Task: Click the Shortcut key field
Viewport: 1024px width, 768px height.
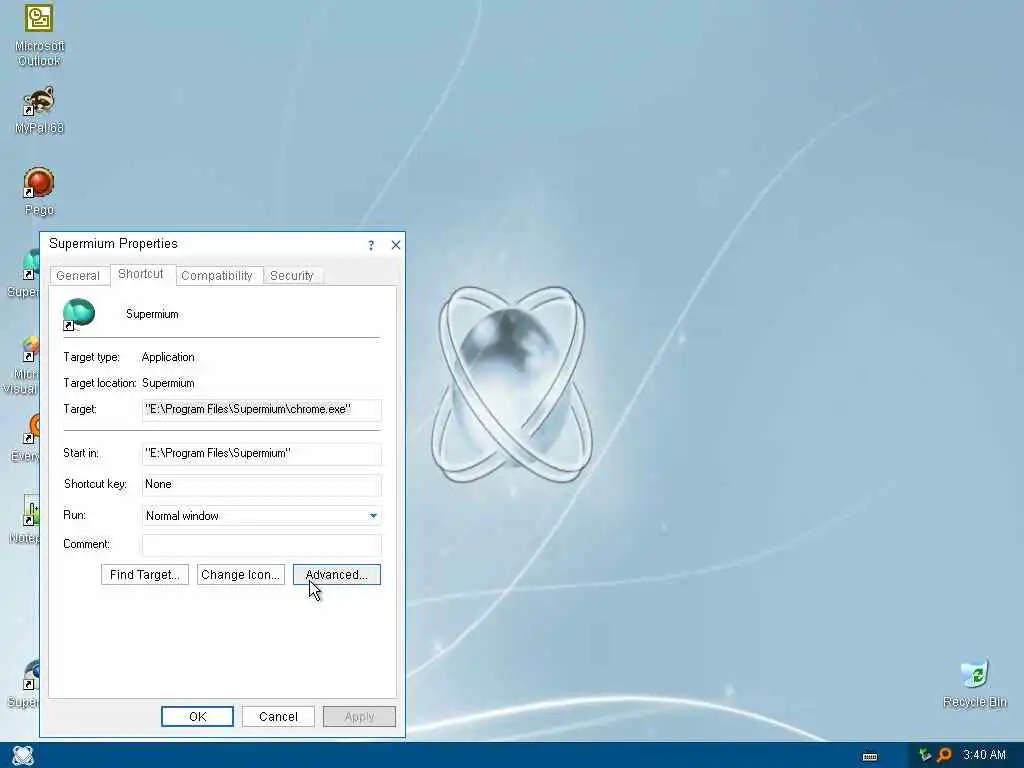Action: [261, 485]
